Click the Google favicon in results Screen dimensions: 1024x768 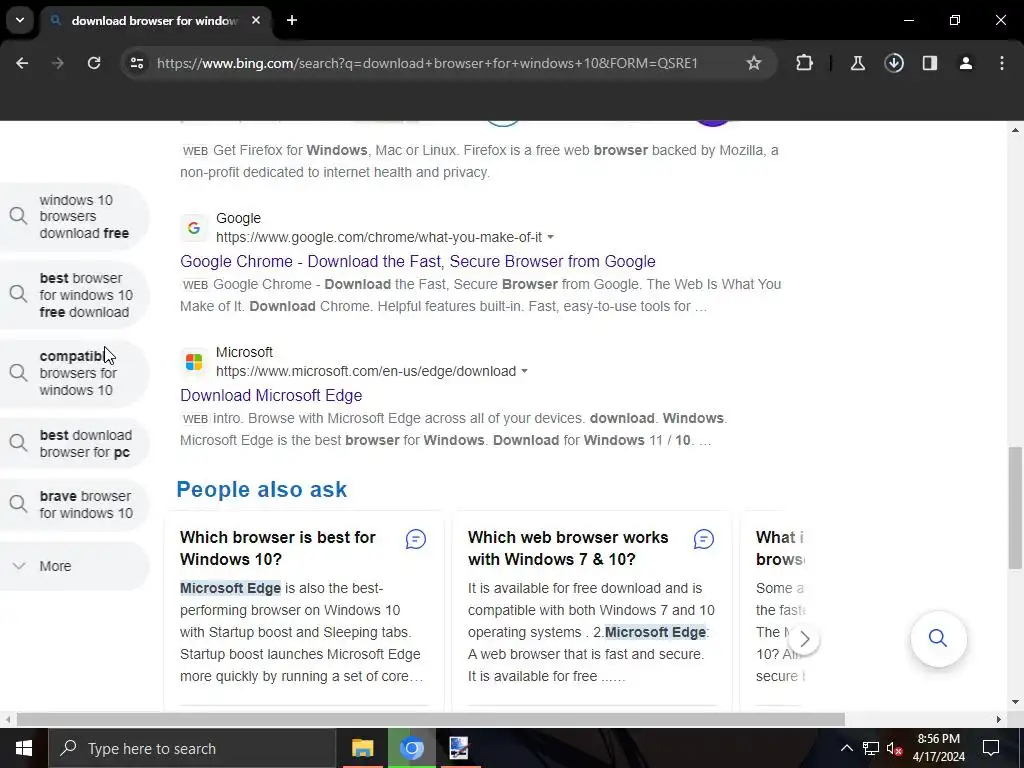[194, 227]
